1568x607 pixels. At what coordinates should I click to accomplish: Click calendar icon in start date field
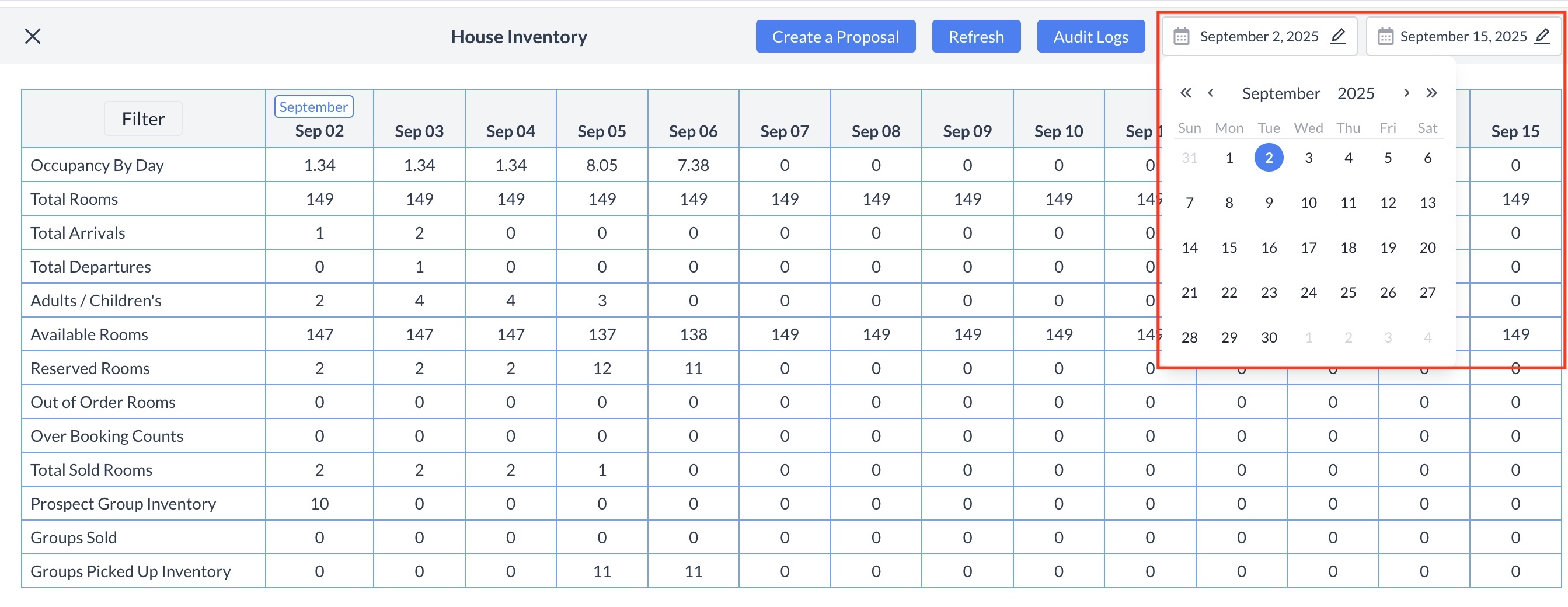(x=1181, y=37)
